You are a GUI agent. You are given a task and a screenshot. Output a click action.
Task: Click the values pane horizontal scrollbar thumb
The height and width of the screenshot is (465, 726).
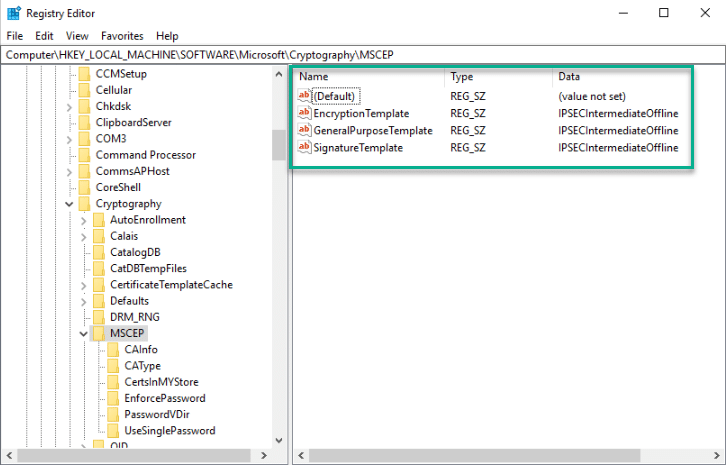[475, 455]
